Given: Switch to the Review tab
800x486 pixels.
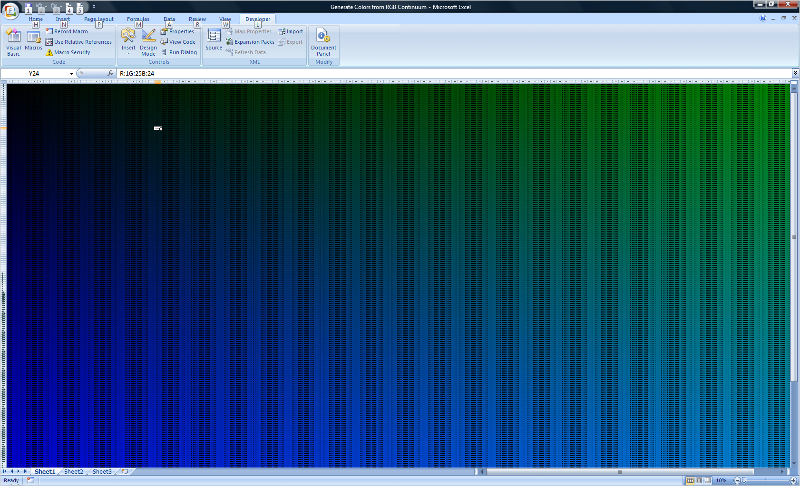Looking at the screenshot, I should [197, 19].
